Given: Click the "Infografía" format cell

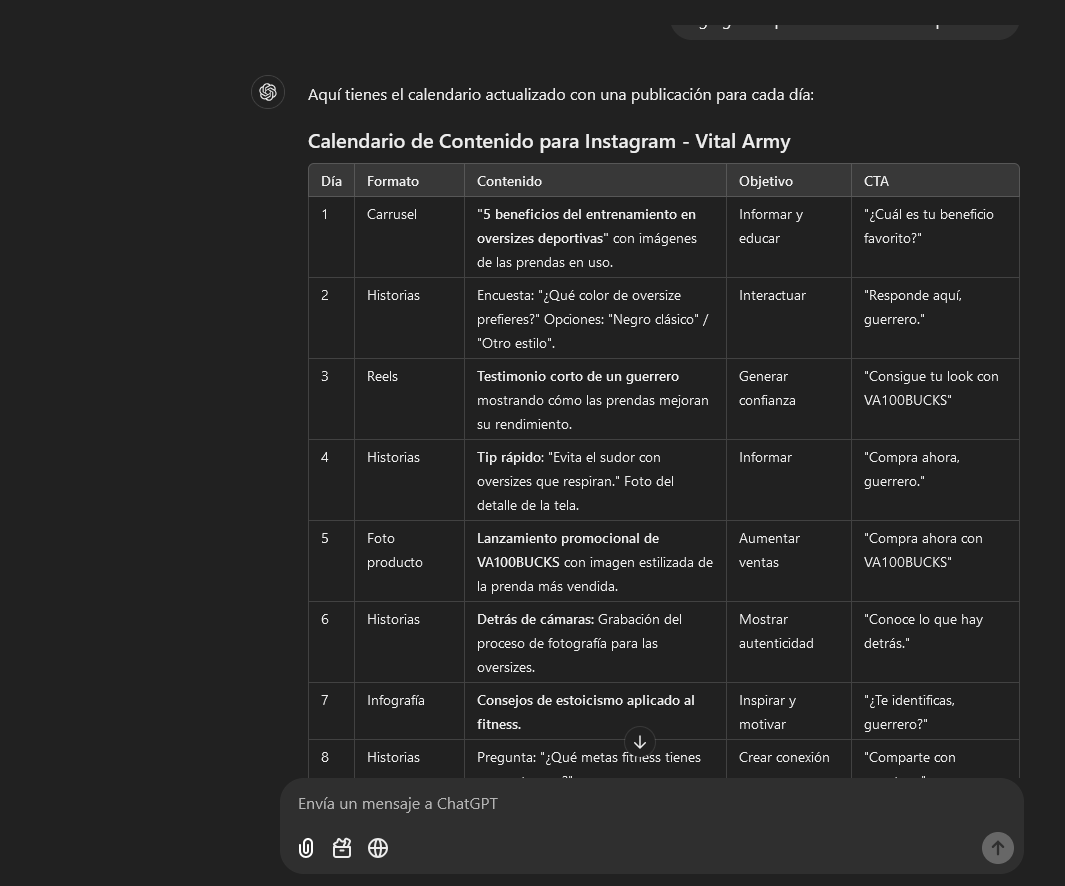Looking at the screenshot, I should (396, 700).
